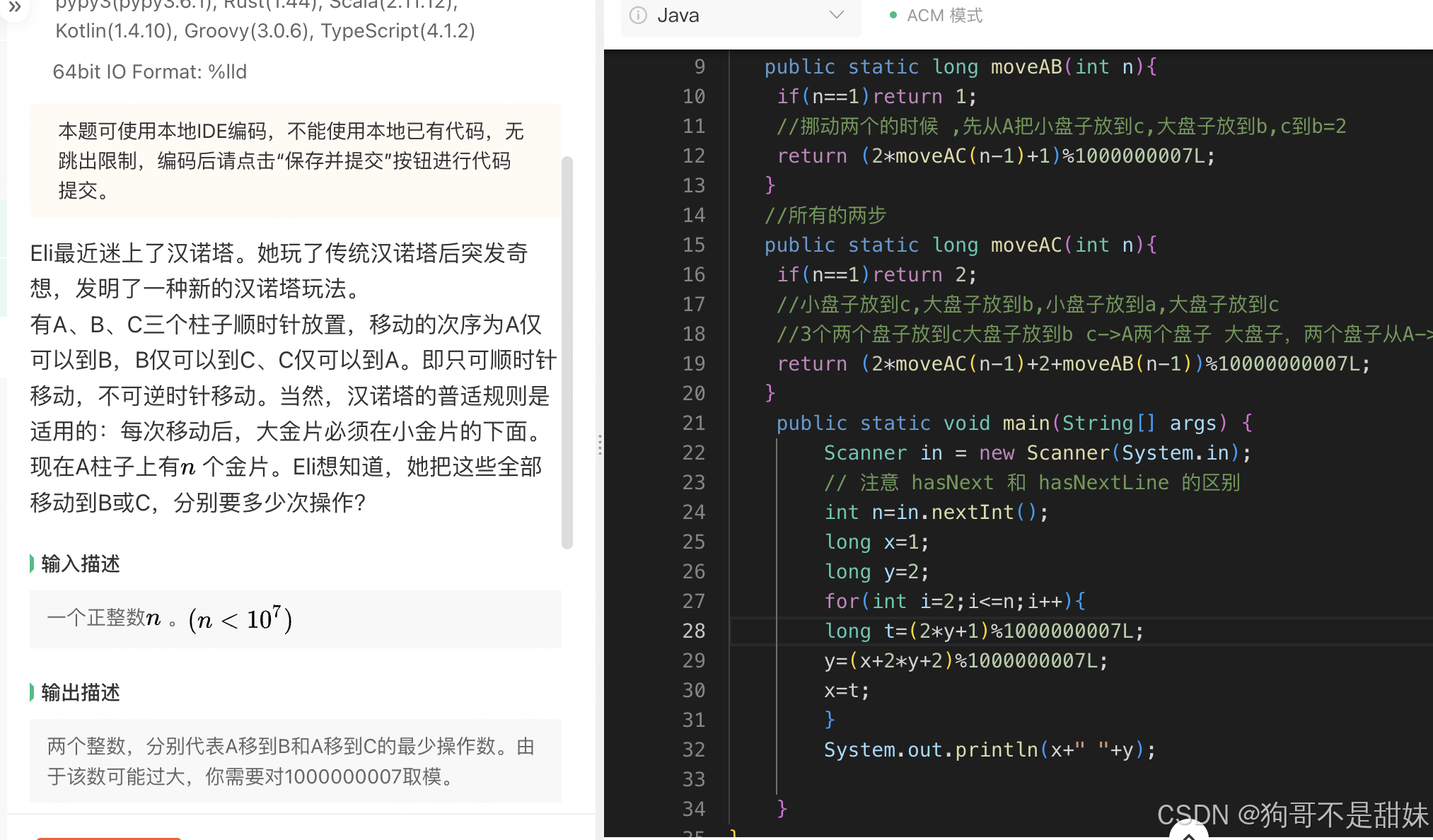This screenshot has width=1433, height=840.
Task: Click the problem description scrollbar
Action: point(567,352)
